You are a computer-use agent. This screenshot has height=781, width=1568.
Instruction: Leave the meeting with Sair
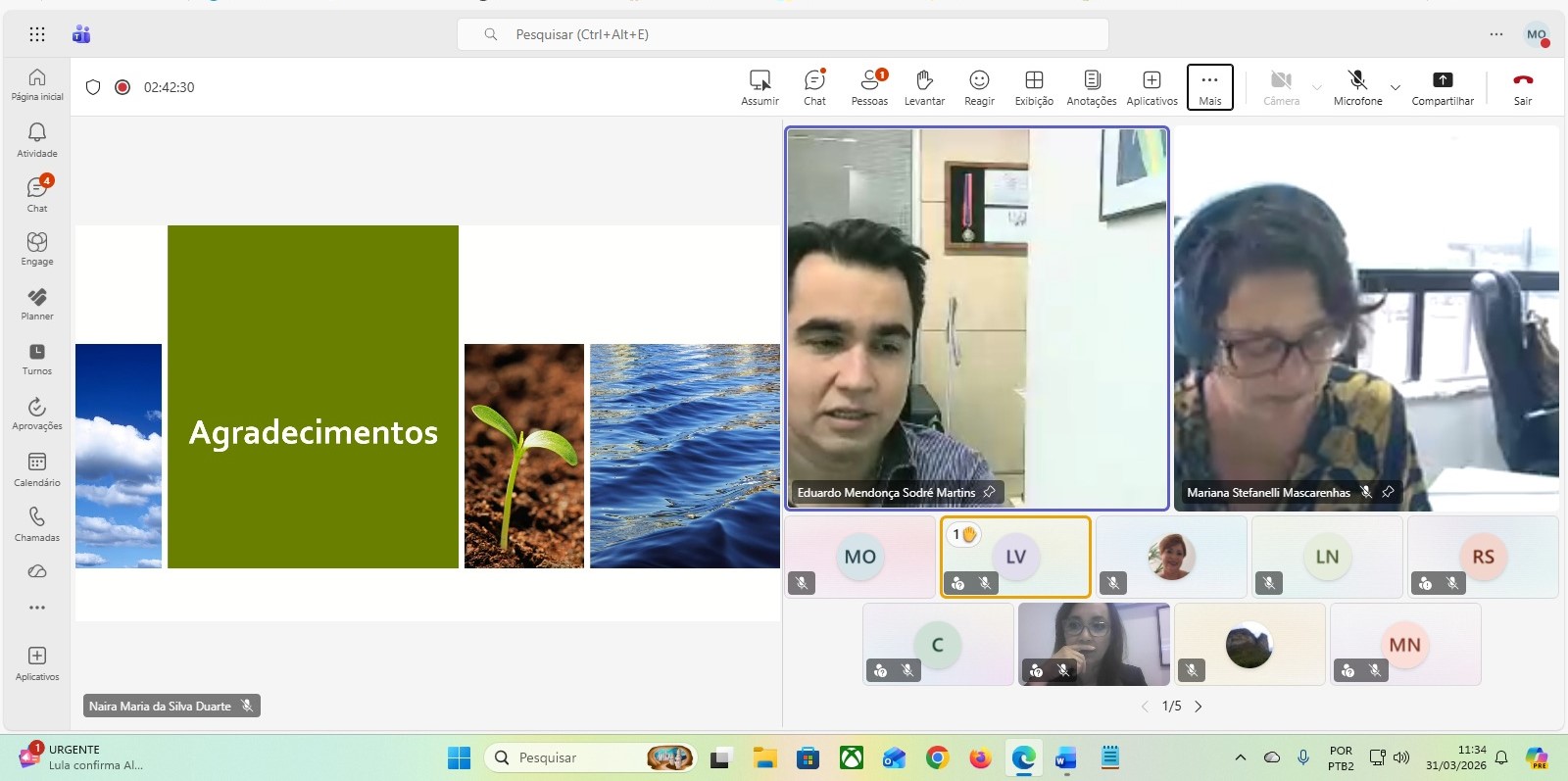(x=1522, y=86)
